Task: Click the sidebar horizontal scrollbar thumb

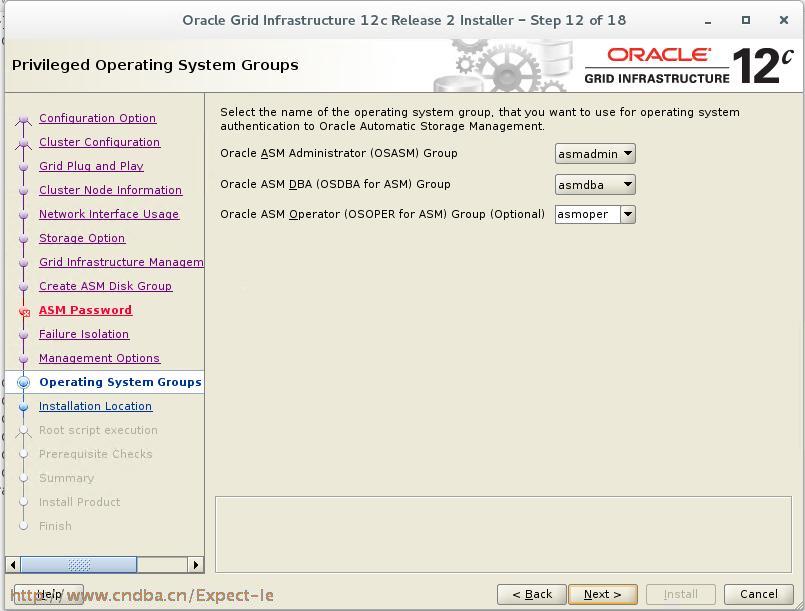Action: 79,565
